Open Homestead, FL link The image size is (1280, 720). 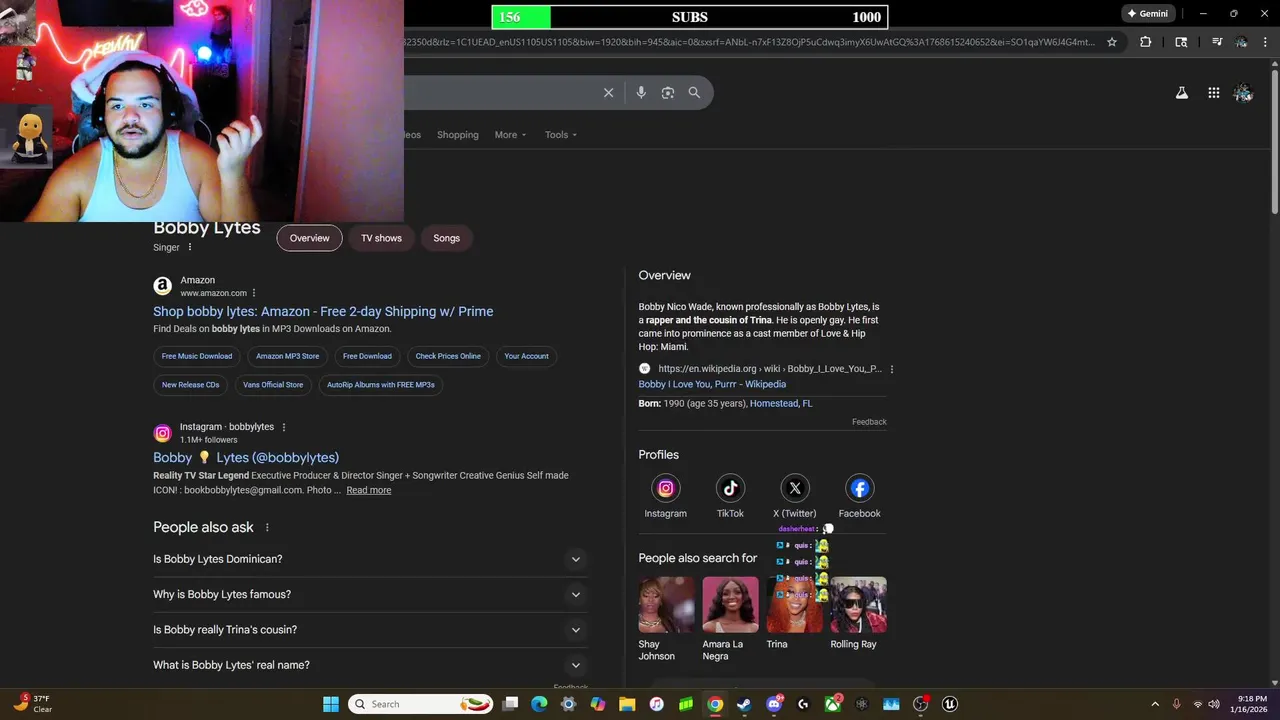(x=781, y=403)
